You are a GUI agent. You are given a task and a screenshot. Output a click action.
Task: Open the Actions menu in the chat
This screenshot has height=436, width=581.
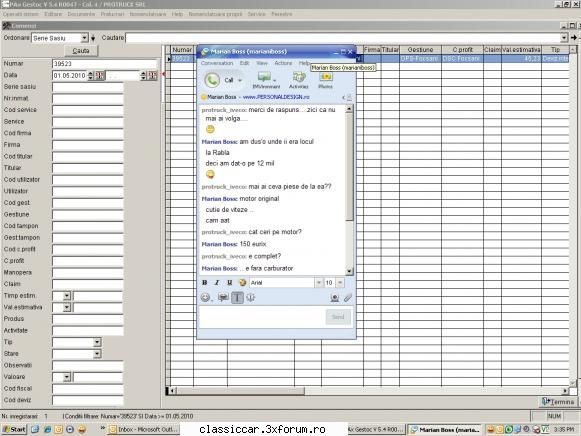click(x=283, y=63)
